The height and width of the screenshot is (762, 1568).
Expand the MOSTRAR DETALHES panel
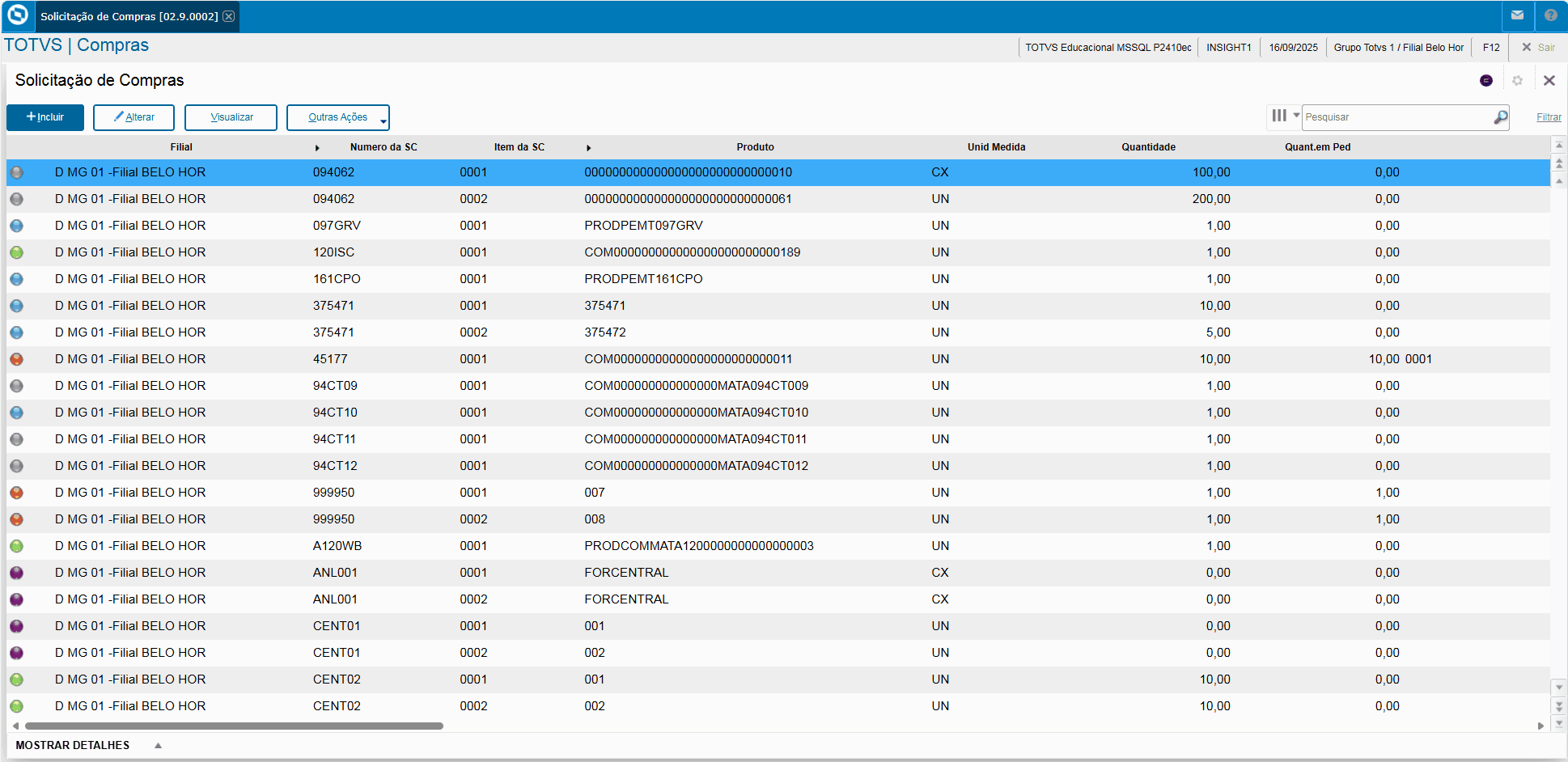[x=158, y=745]
